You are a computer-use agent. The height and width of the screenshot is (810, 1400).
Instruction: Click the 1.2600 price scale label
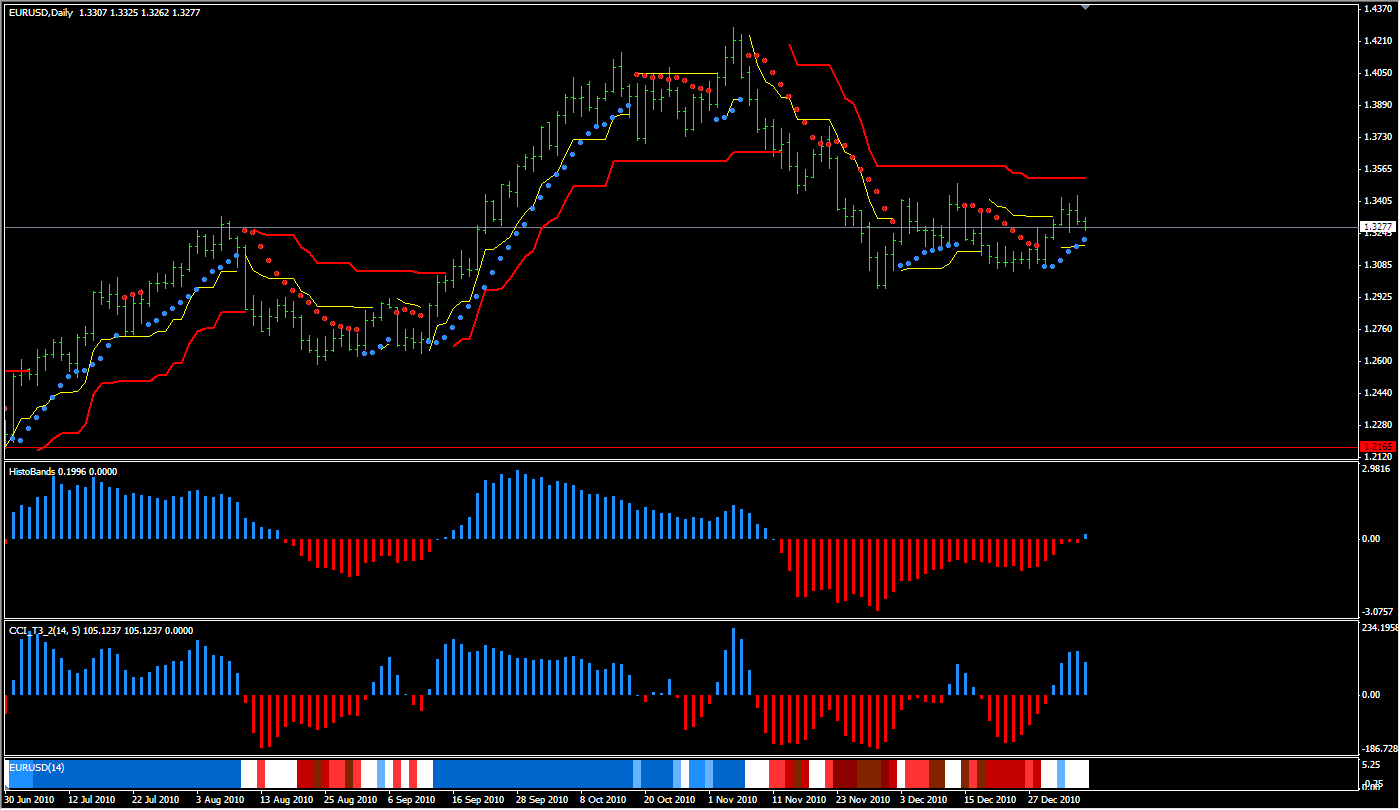[1378, 361]
